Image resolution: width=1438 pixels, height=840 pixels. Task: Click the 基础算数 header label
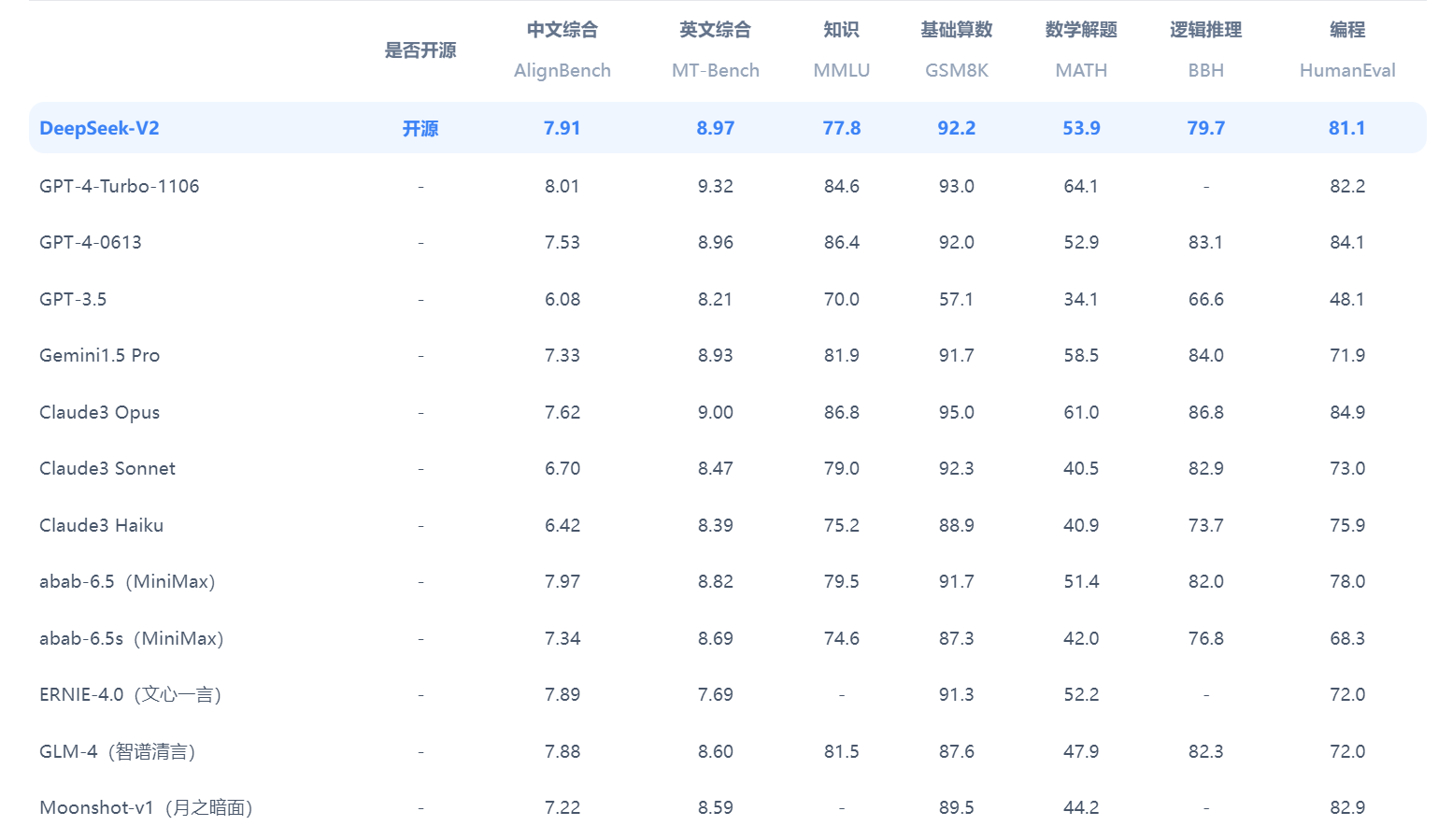click(957, 30)
